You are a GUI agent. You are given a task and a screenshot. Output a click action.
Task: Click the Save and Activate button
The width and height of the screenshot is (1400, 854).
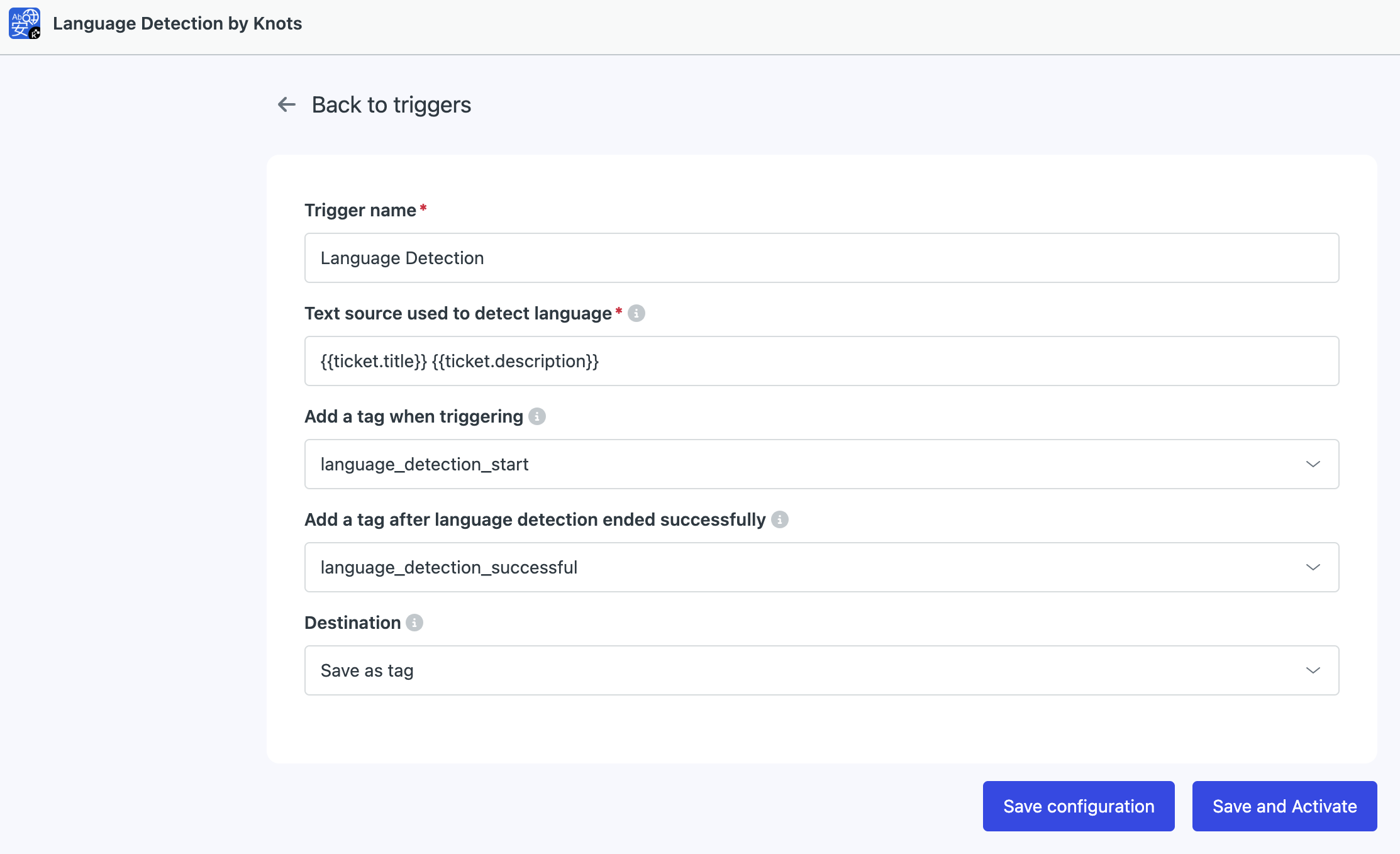[x=1284, y=806]
